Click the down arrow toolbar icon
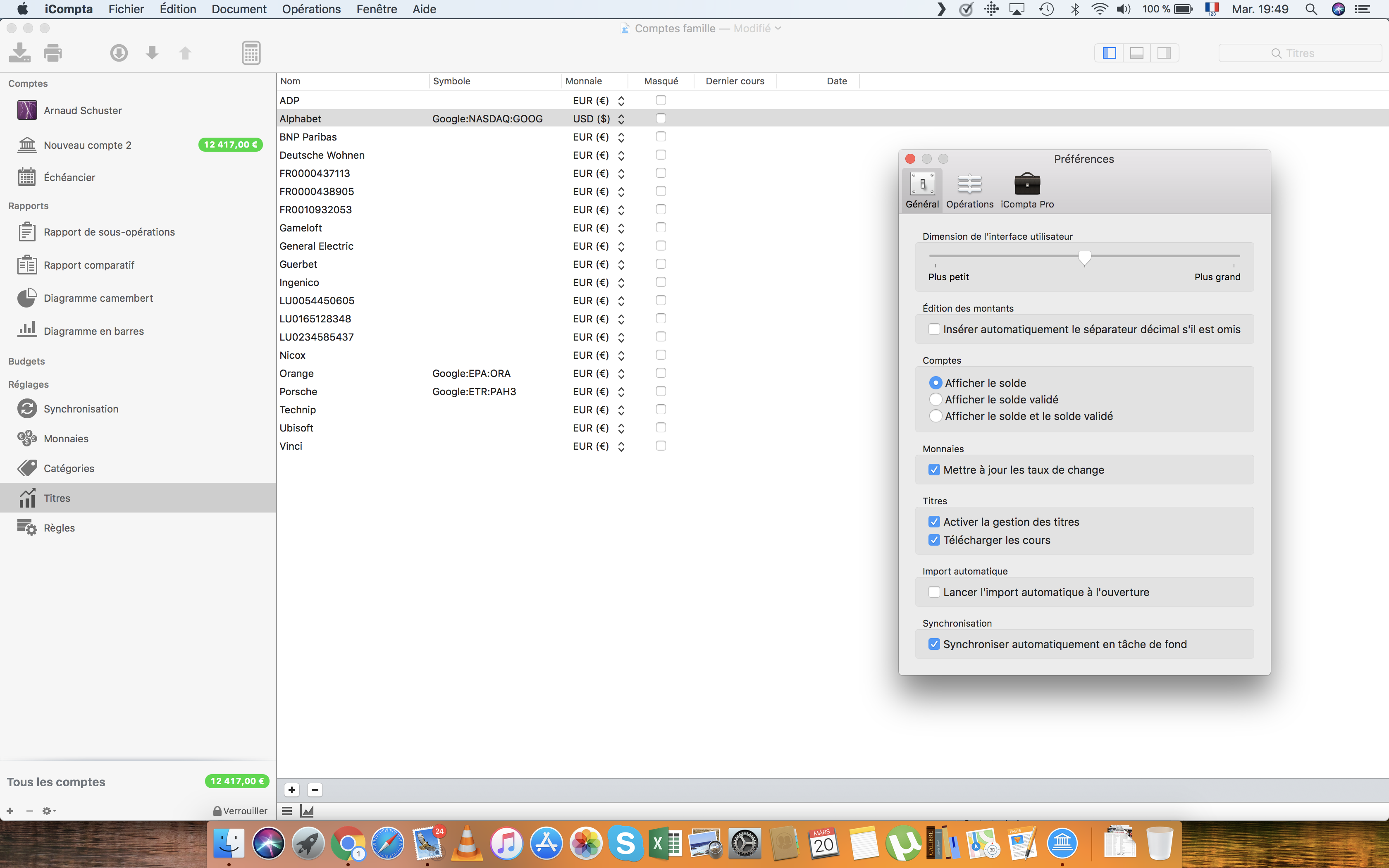 pos(152,53)
